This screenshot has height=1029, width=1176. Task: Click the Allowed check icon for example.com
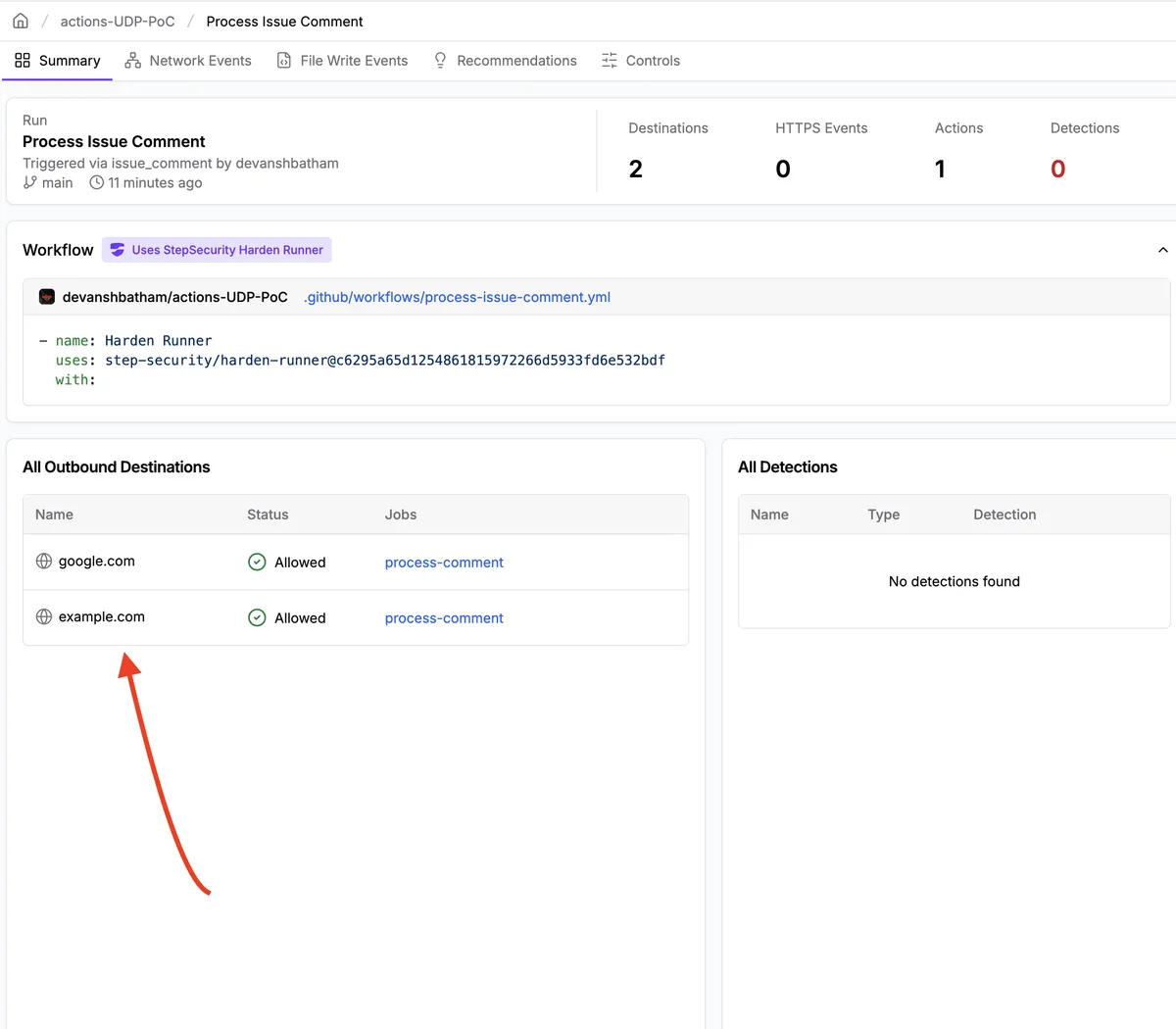click(257, 618)
